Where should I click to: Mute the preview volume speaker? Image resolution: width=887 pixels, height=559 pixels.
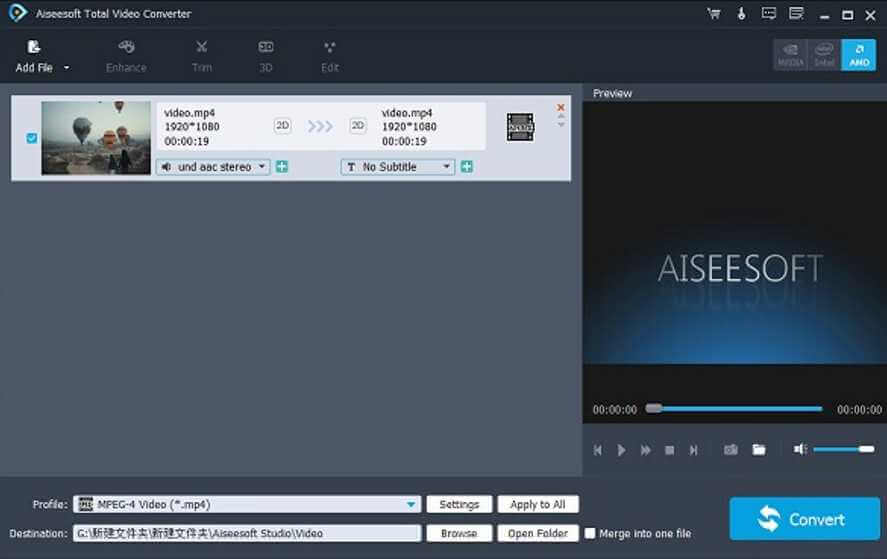tap(800, 449)
